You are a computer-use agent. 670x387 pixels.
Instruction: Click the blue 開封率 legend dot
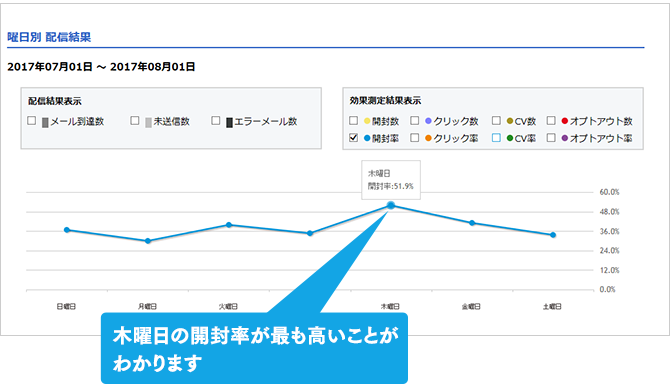367,138
